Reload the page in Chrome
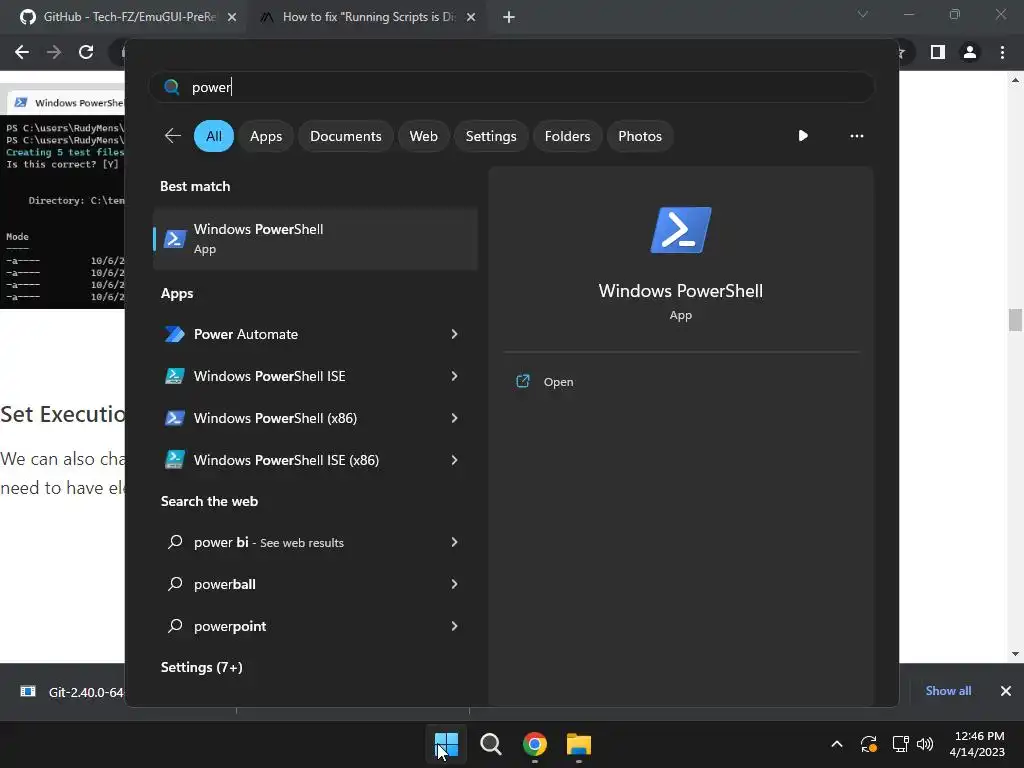The height and width of the screenshot is (768, 1024). pos(86,52)
